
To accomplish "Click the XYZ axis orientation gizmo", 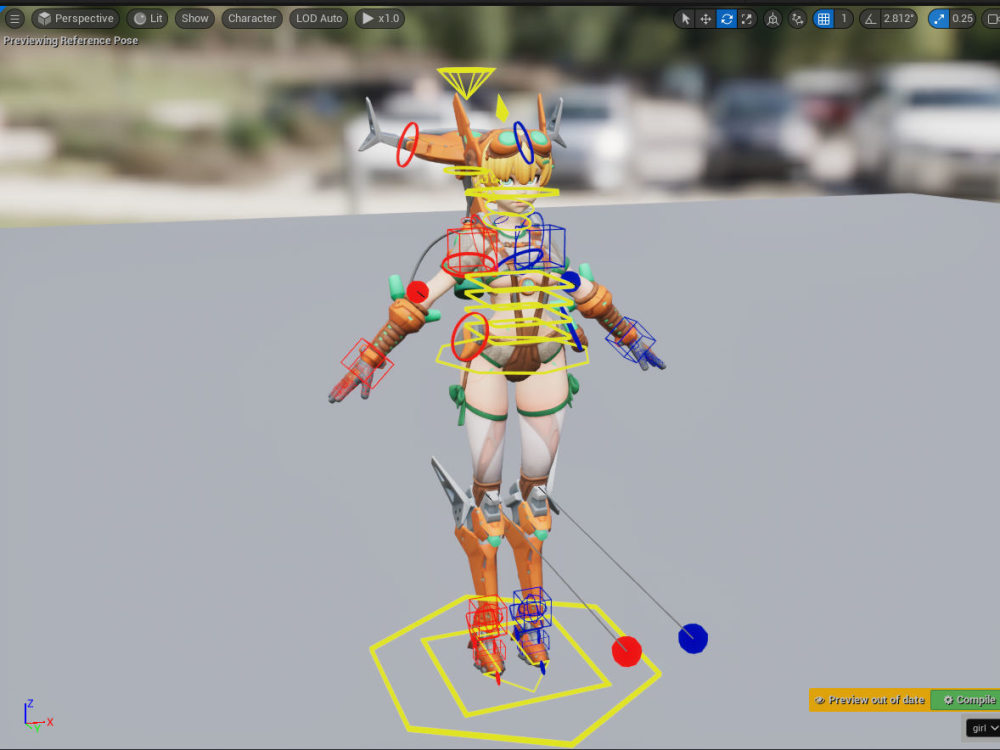I will (x=37, y=716).
